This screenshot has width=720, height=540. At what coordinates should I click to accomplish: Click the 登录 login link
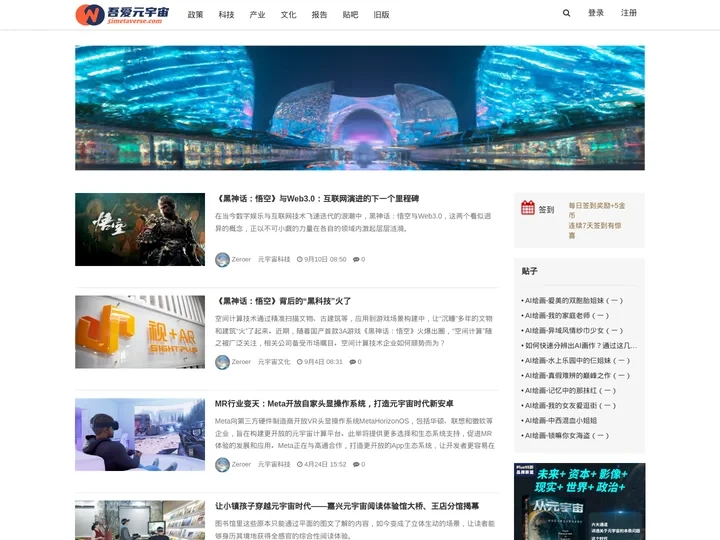click(x=596, y=13)
